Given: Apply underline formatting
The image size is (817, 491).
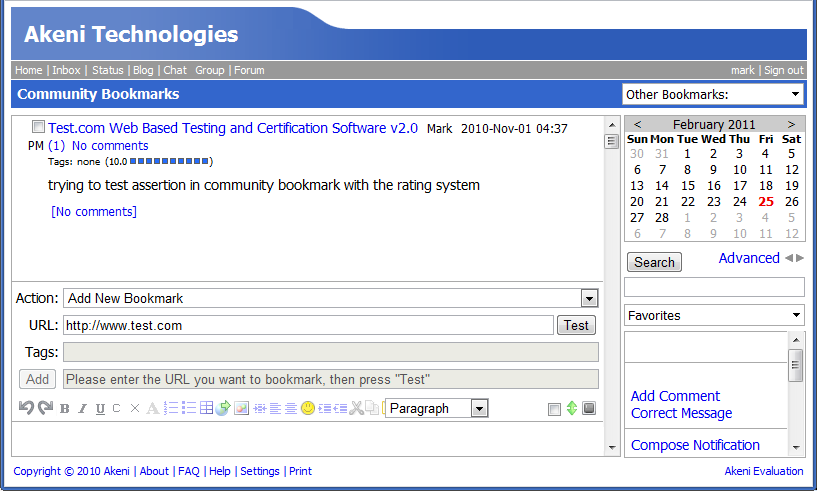Looking at the screenshot, I should click(100, 408).
